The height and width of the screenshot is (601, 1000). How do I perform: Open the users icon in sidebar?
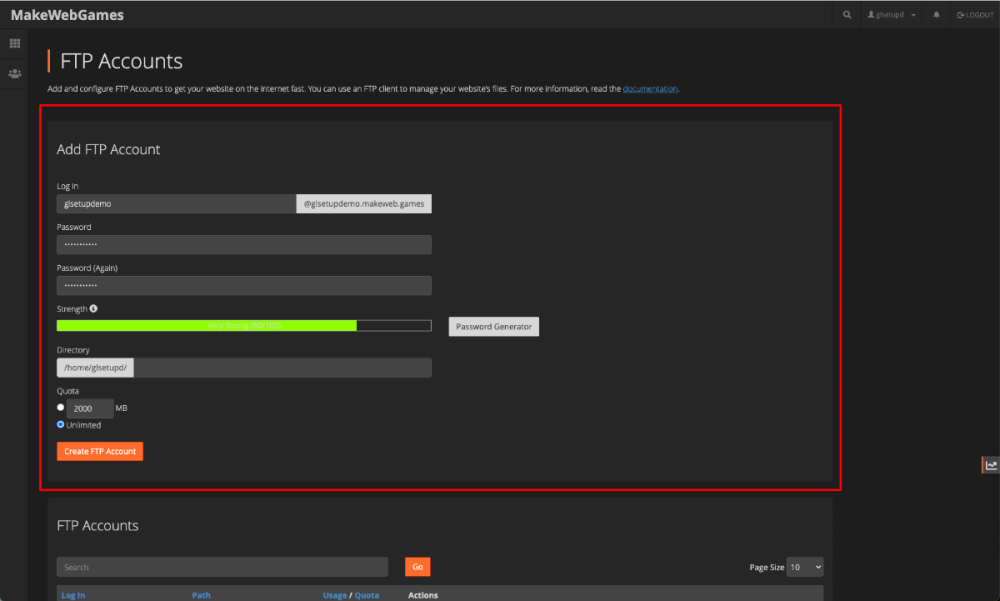tap(15, 74)
